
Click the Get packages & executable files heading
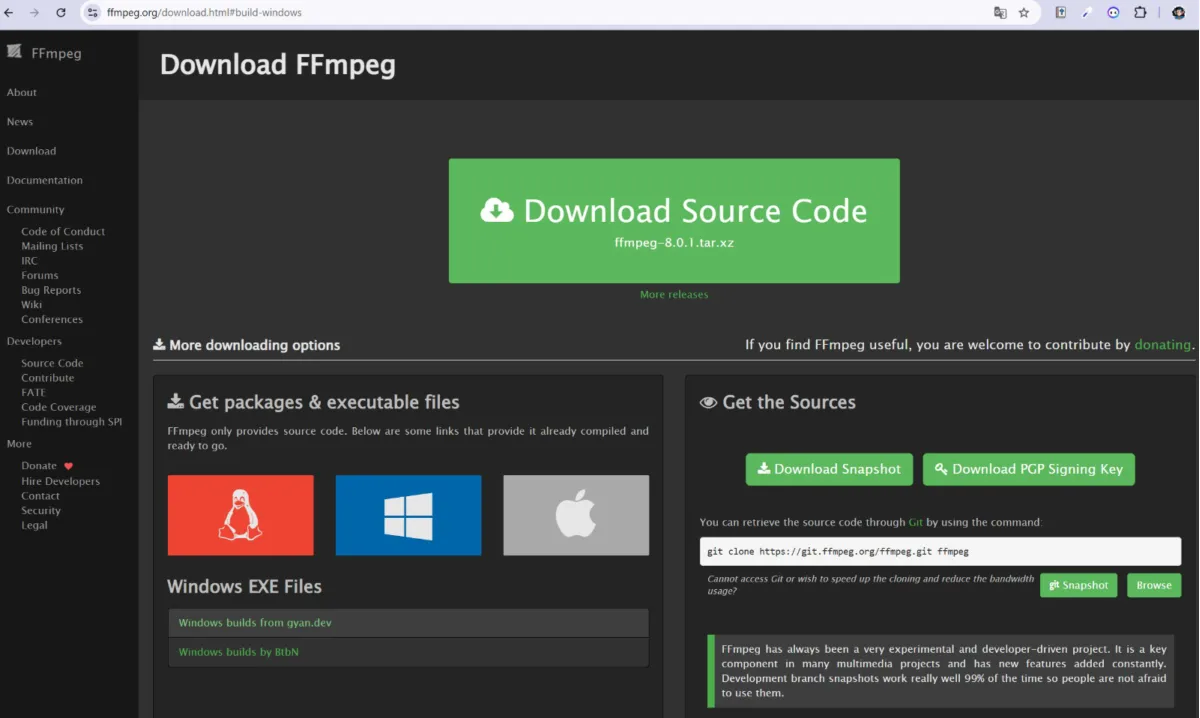click(x=314, y=402)
